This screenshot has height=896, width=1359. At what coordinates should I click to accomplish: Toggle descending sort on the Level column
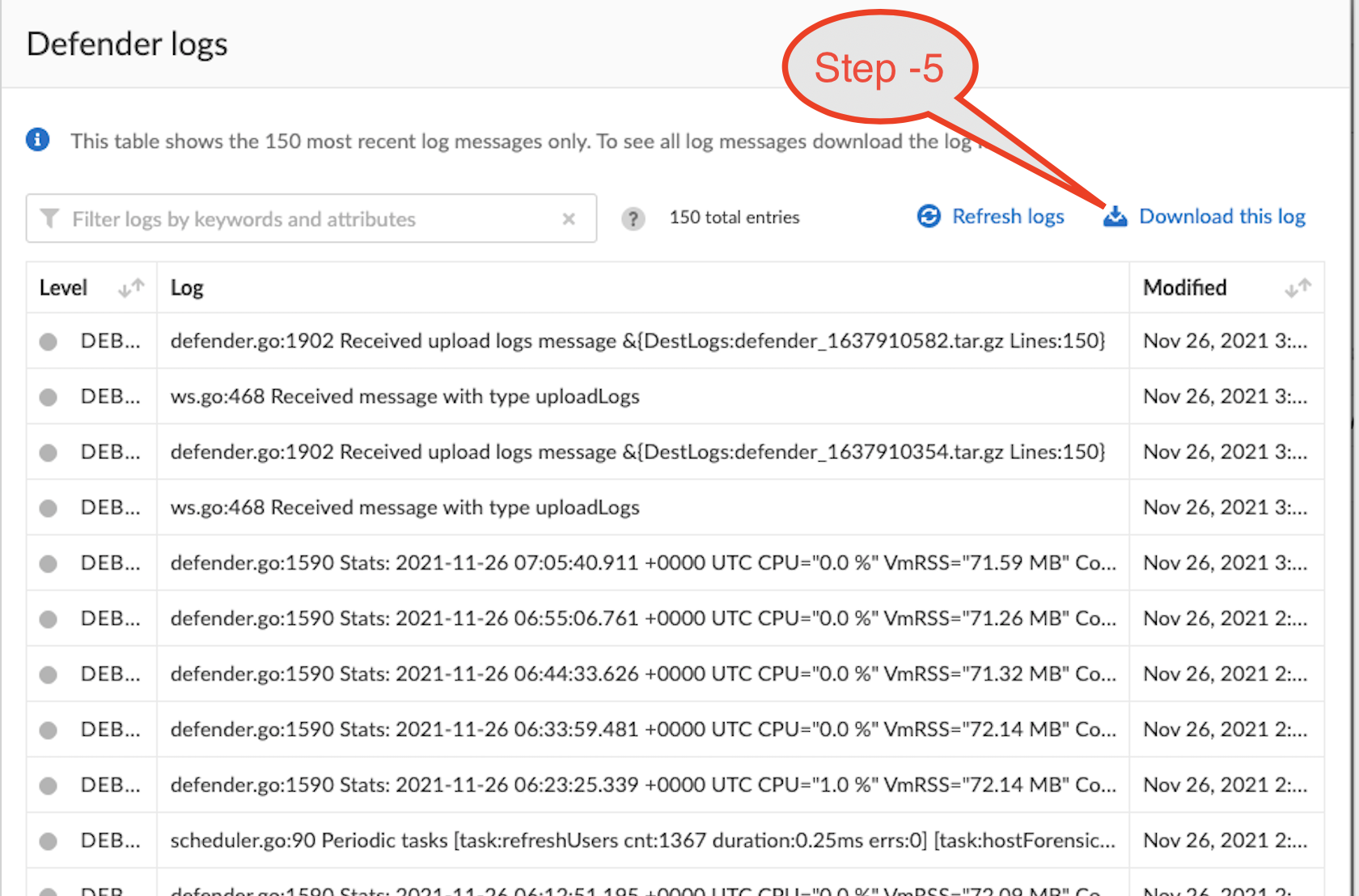[x=125, y=290]
